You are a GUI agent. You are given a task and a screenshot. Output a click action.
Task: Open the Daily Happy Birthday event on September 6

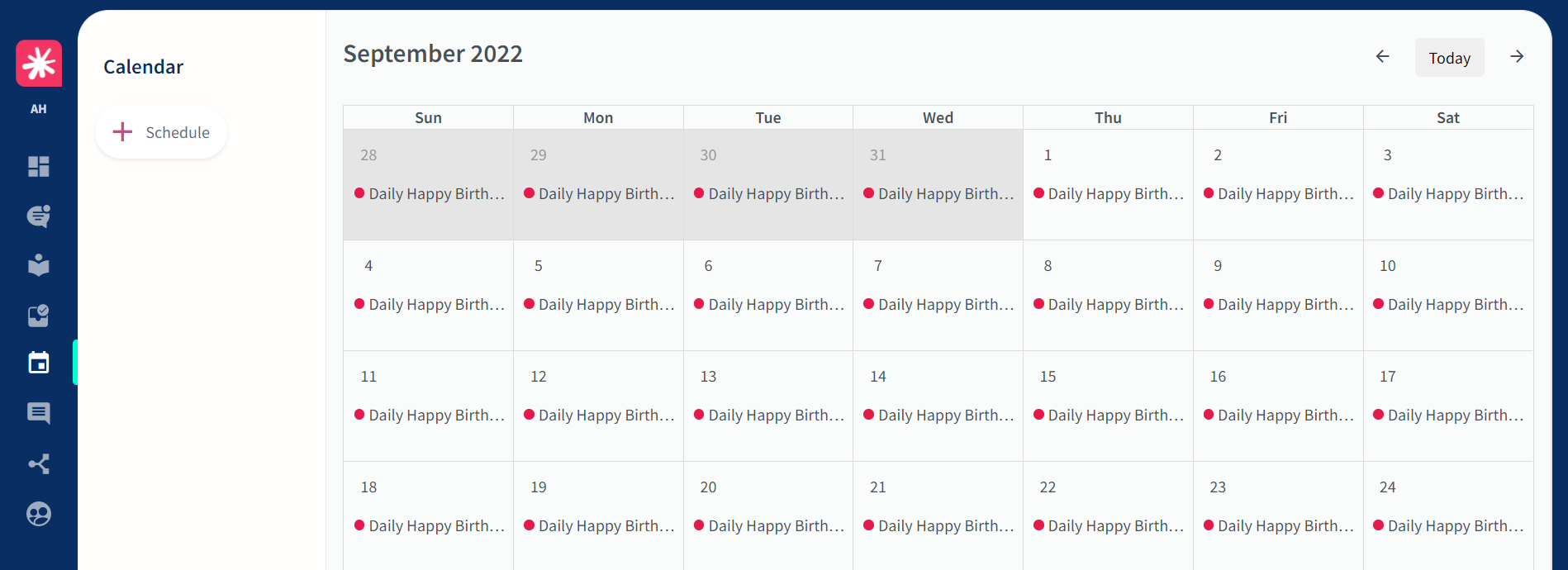[768, 304]
